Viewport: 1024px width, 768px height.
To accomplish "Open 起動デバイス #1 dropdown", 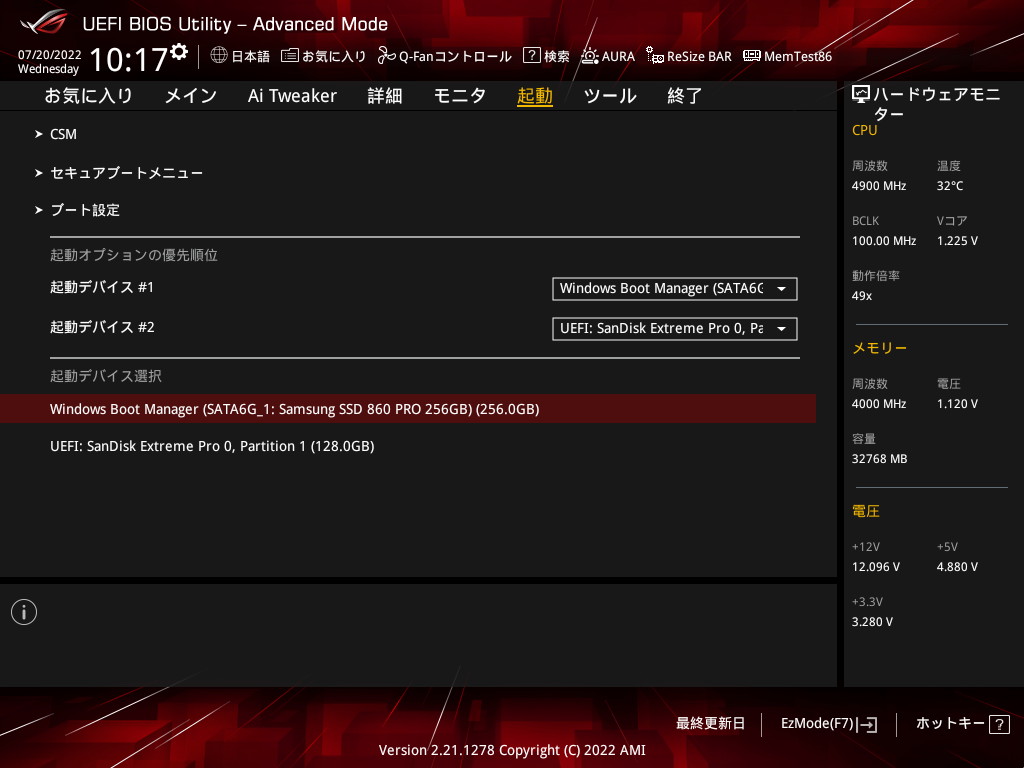I will tap(675, 289).
